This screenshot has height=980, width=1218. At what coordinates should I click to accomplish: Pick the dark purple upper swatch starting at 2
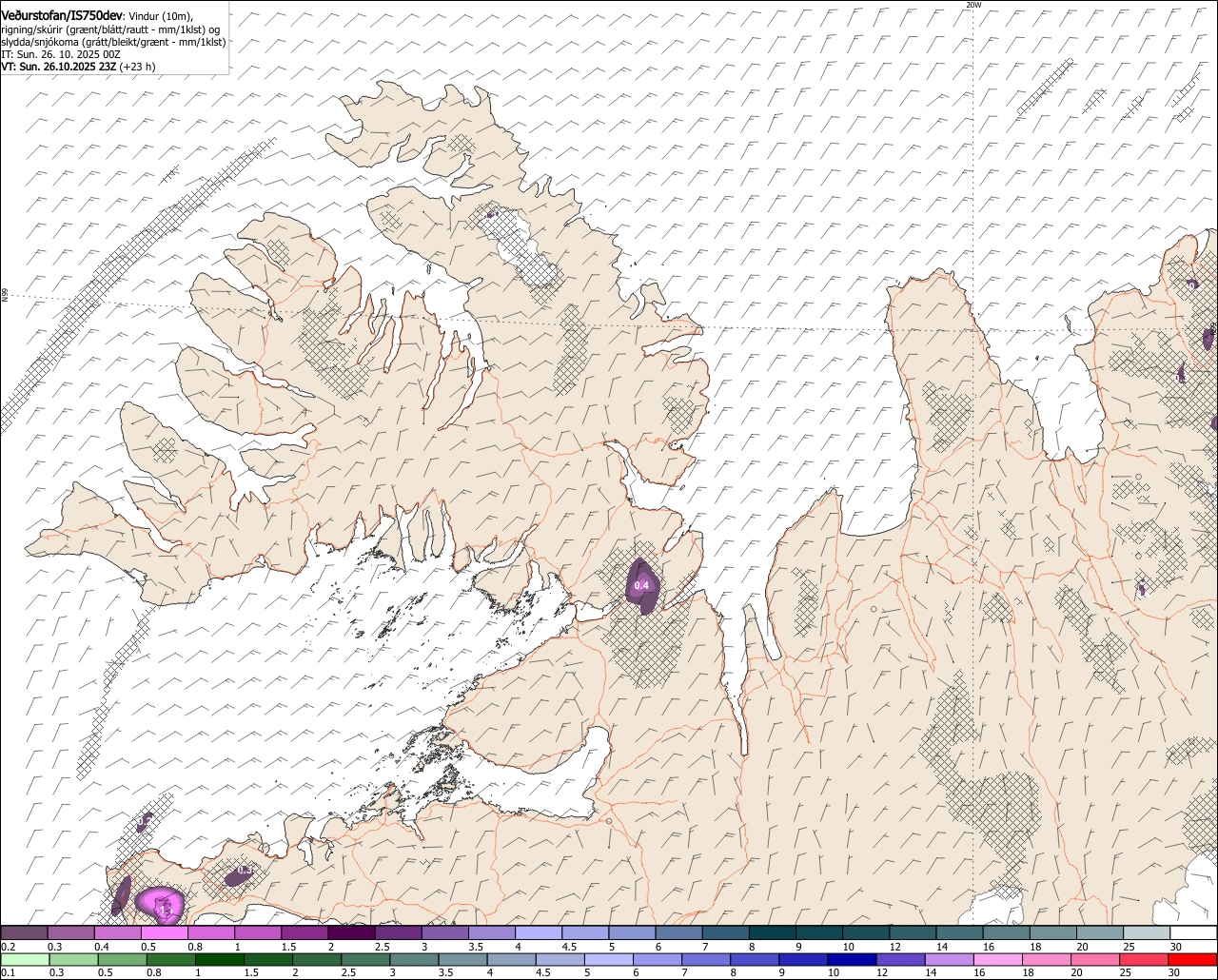click(352, 933)
